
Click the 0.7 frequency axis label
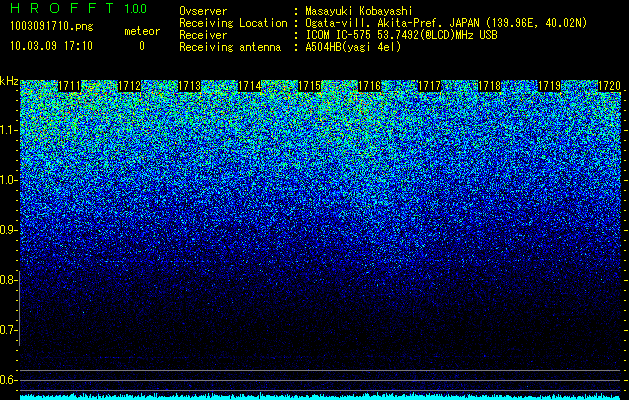(x=8, y=330)
